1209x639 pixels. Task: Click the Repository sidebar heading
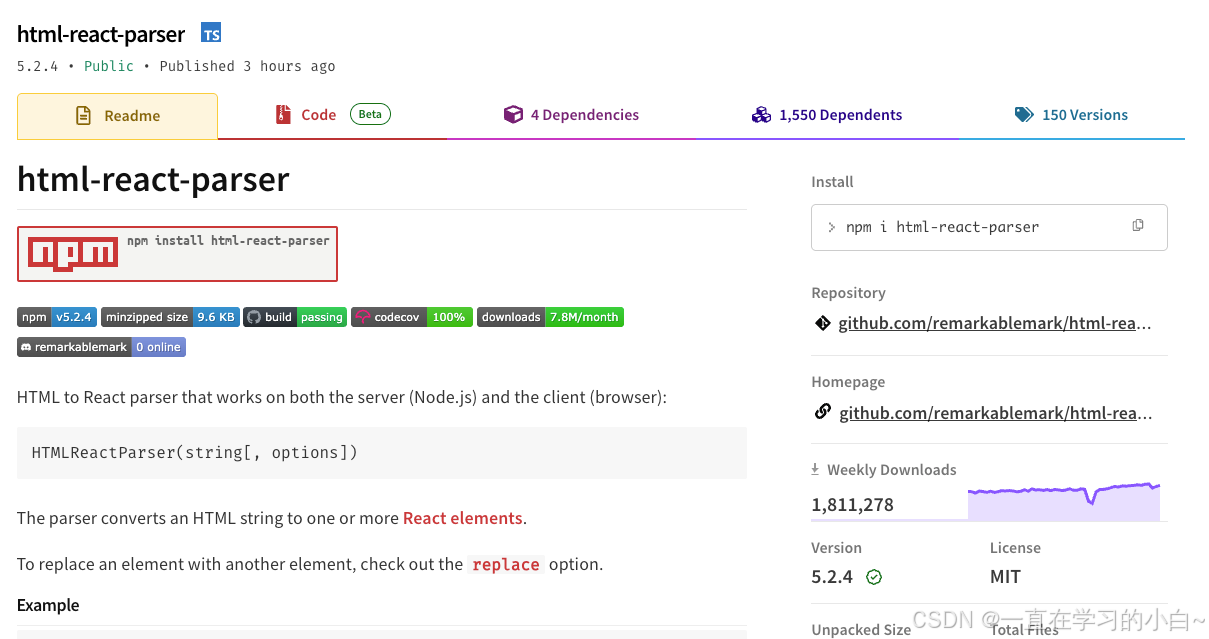click(x=848, y=293)
